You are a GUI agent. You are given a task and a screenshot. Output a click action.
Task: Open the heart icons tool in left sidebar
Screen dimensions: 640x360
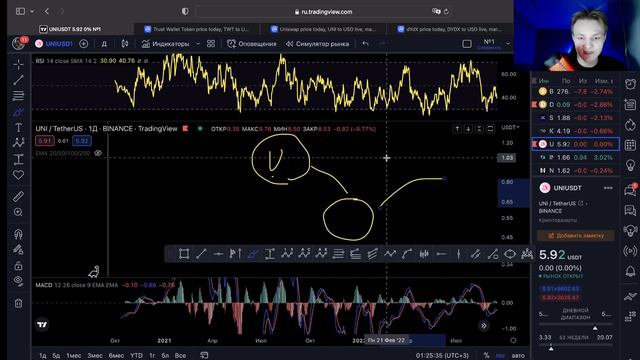(18, 175)
